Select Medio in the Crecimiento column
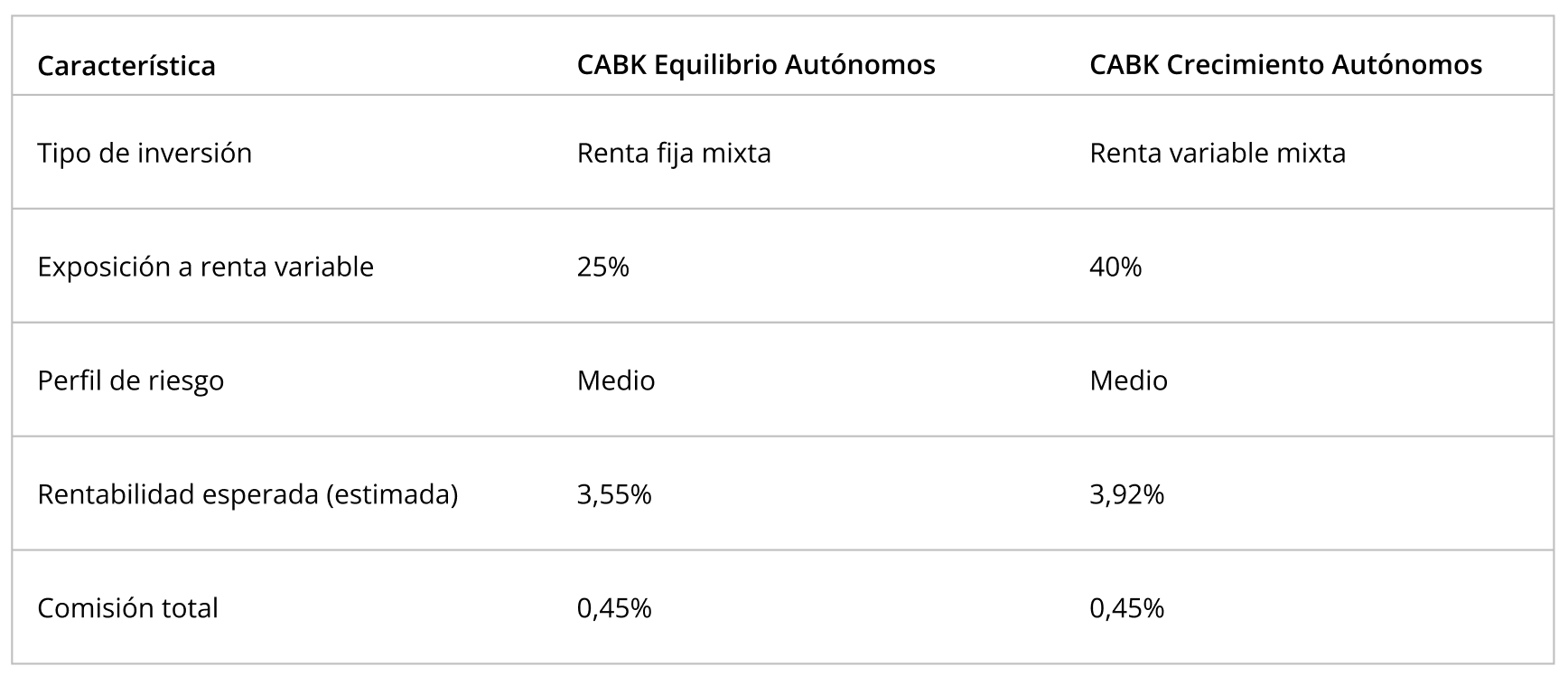 pyautogui.click(x=1128, y=380)
